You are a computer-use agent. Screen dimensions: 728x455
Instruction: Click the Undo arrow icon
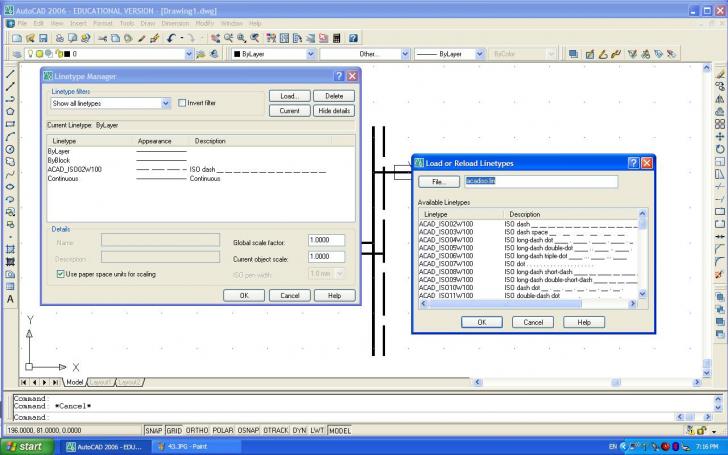[x=171, y=38]
